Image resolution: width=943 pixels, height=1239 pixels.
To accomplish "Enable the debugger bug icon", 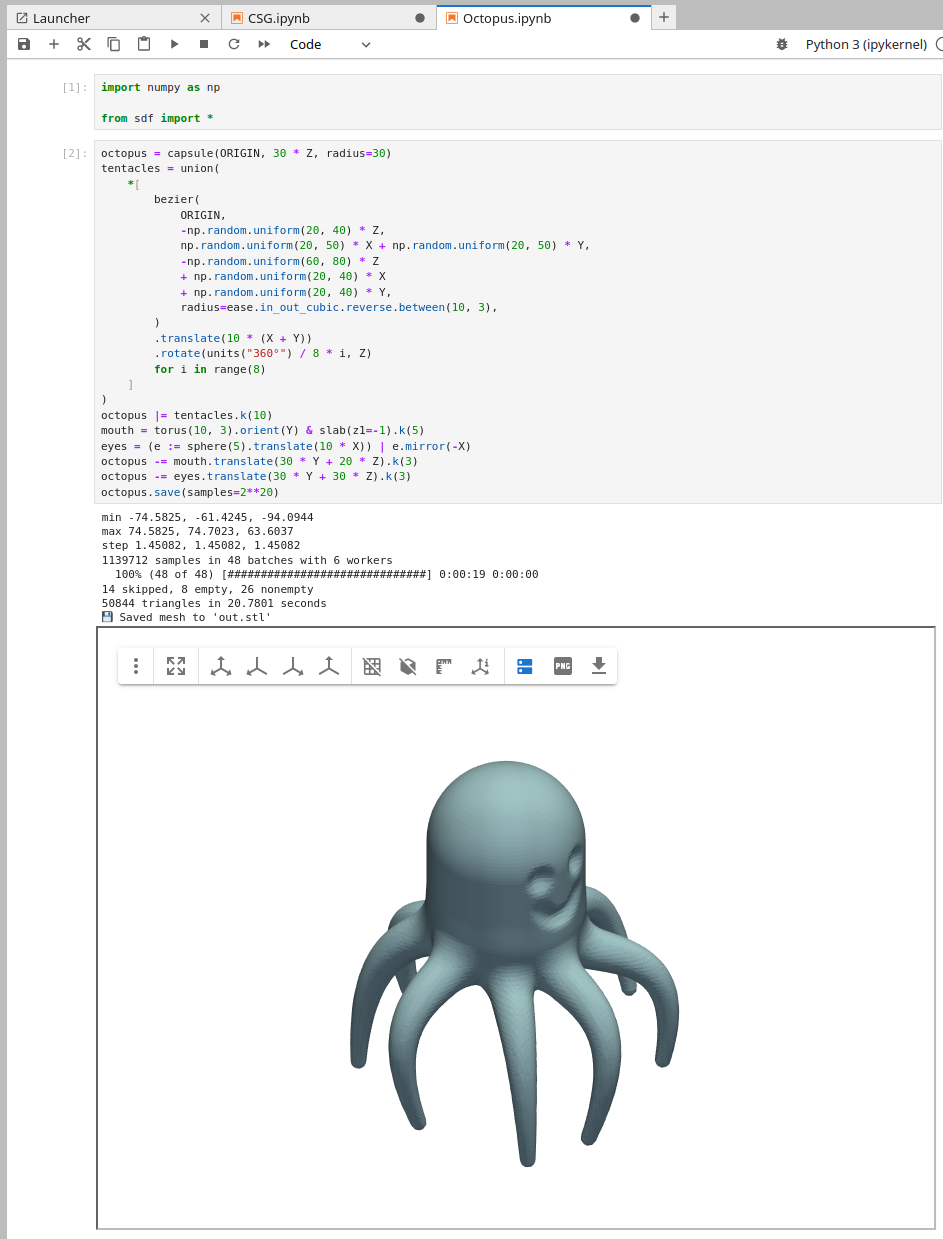I will 782,44.
